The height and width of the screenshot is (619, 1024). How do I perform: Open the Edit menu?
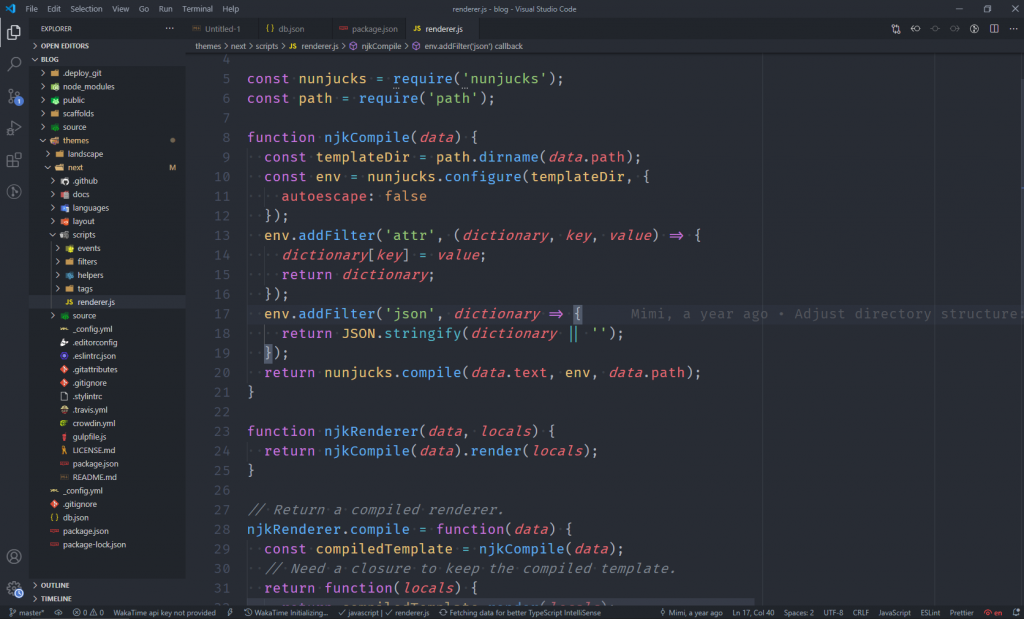coord(54,9)
